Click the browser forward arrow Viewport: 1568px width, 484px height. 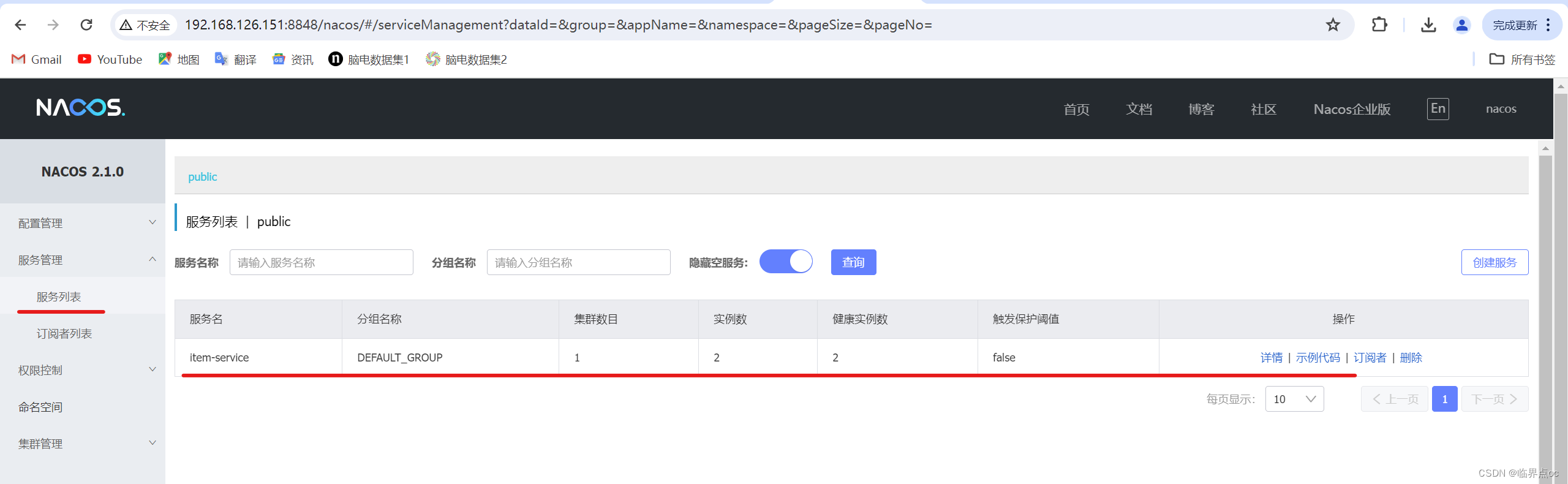tap(53, 25)
